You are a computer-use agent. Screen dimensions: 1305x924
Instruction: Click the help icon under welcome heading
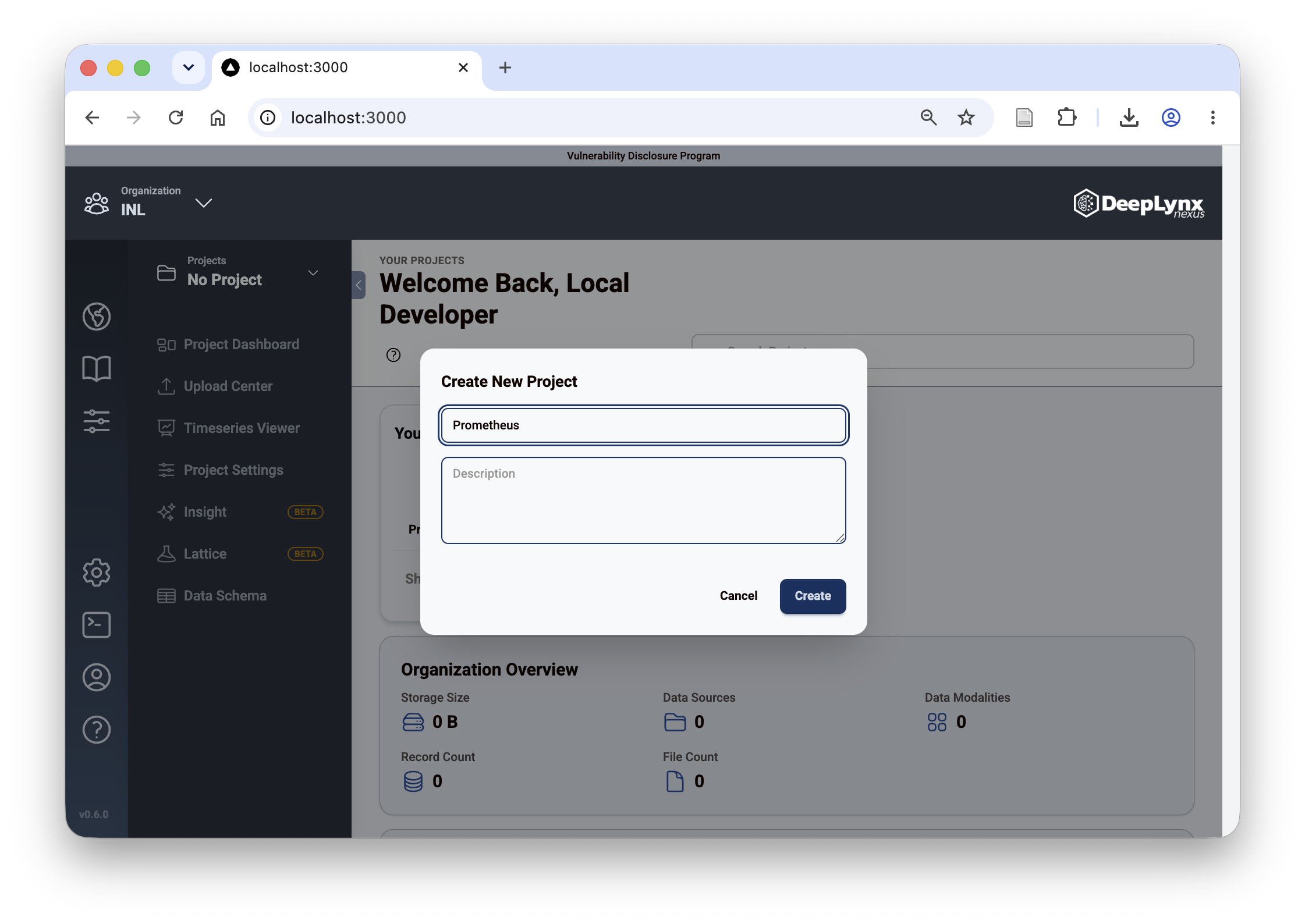[393, 355]
